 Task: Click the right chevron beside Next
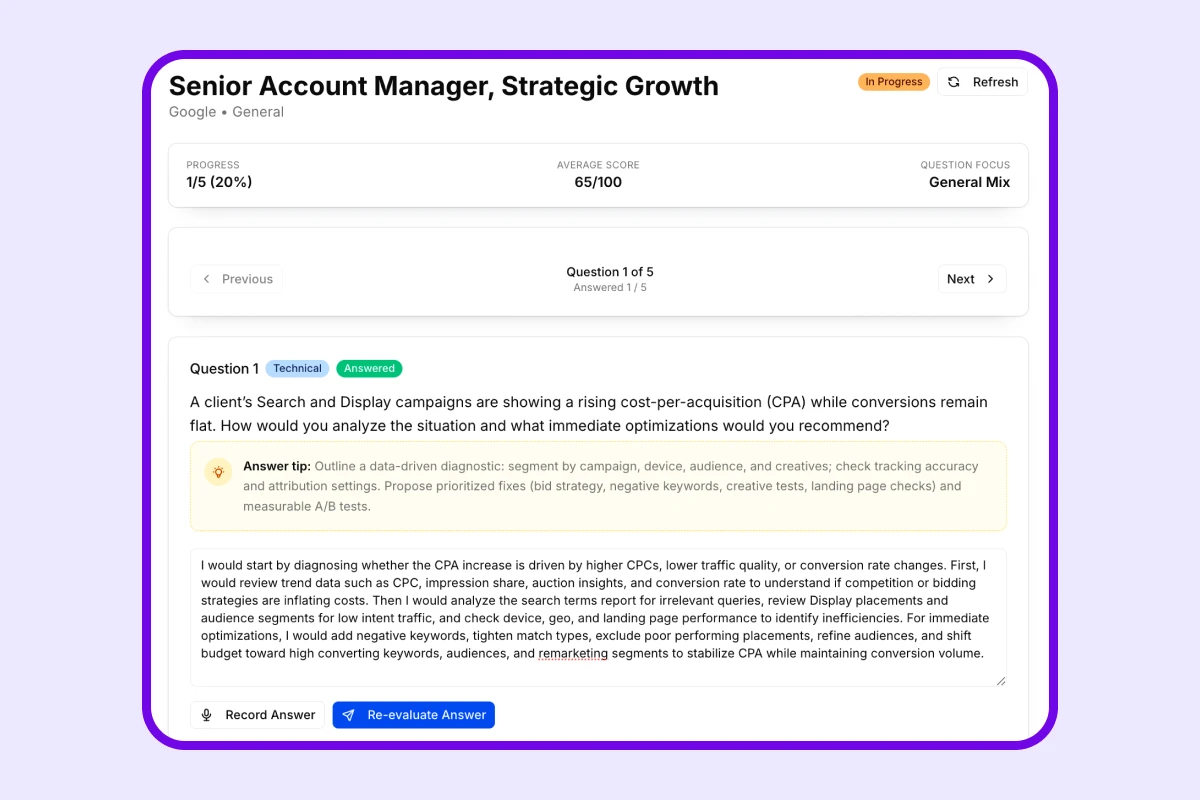point(991,279)
